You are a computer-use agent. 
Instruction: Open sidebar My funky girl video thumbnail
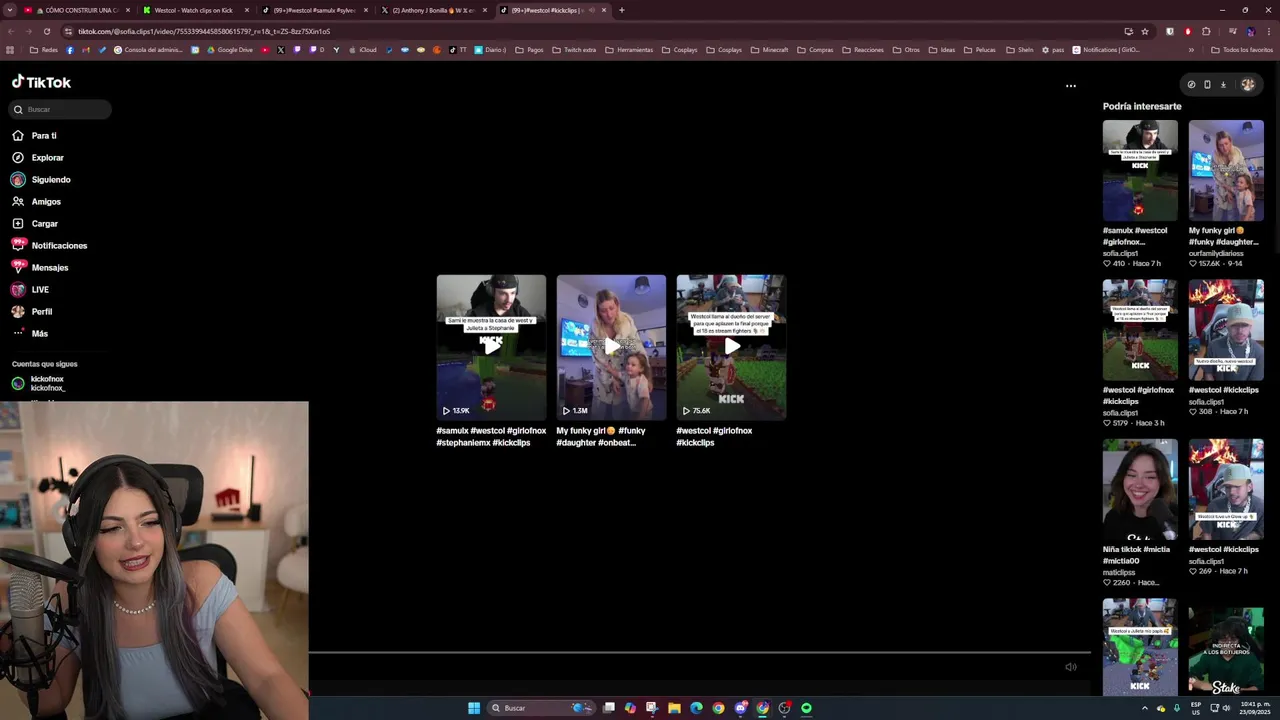coord(1226,171)
